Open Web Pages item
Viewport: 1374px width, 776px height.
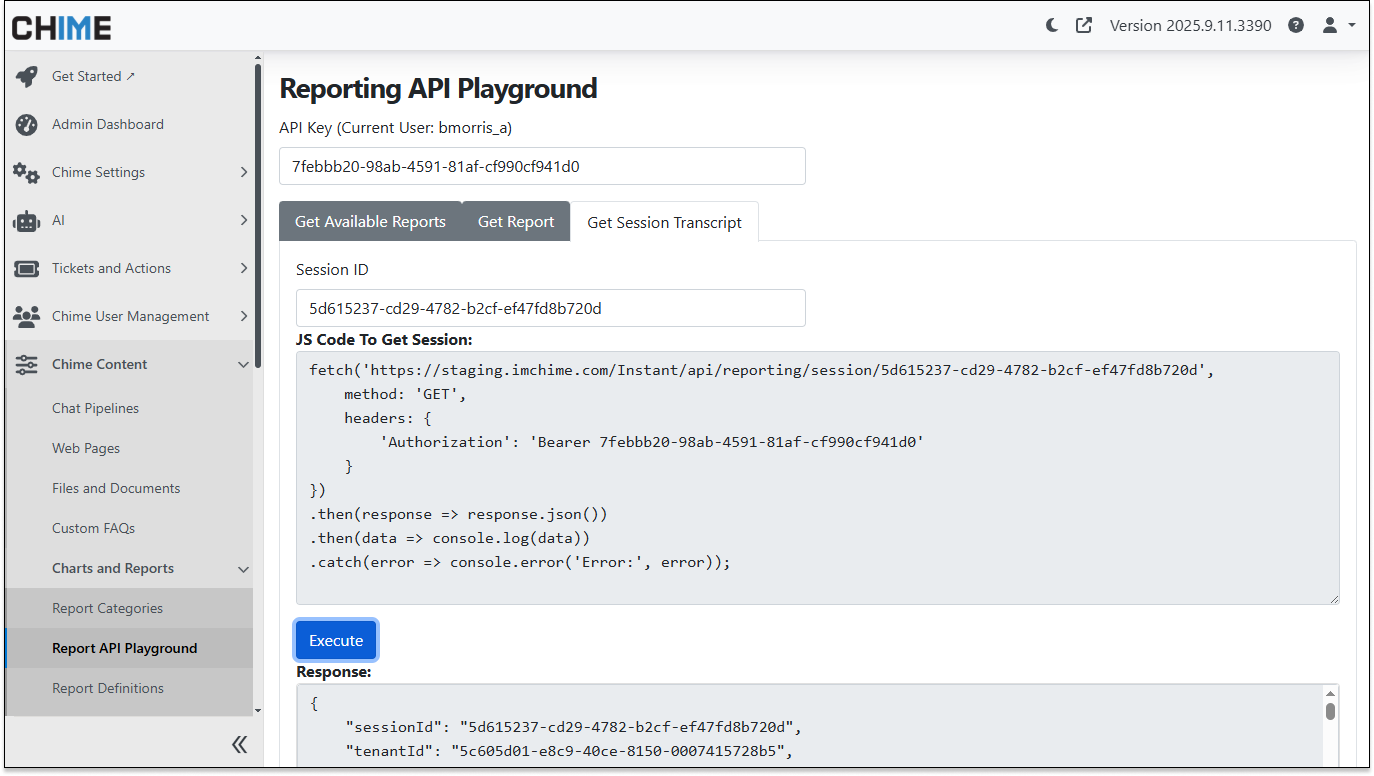86,448
